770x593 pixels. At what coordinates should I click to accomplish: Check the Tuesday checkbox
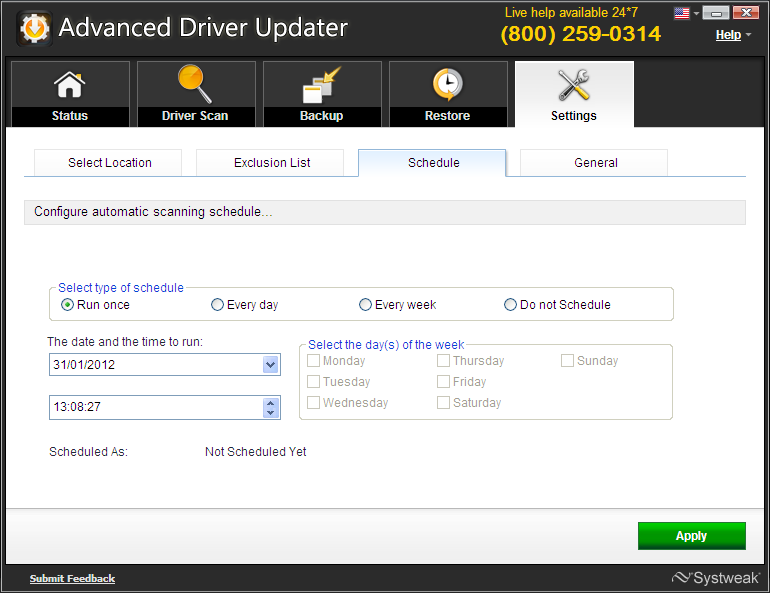[x=313, y=381]
